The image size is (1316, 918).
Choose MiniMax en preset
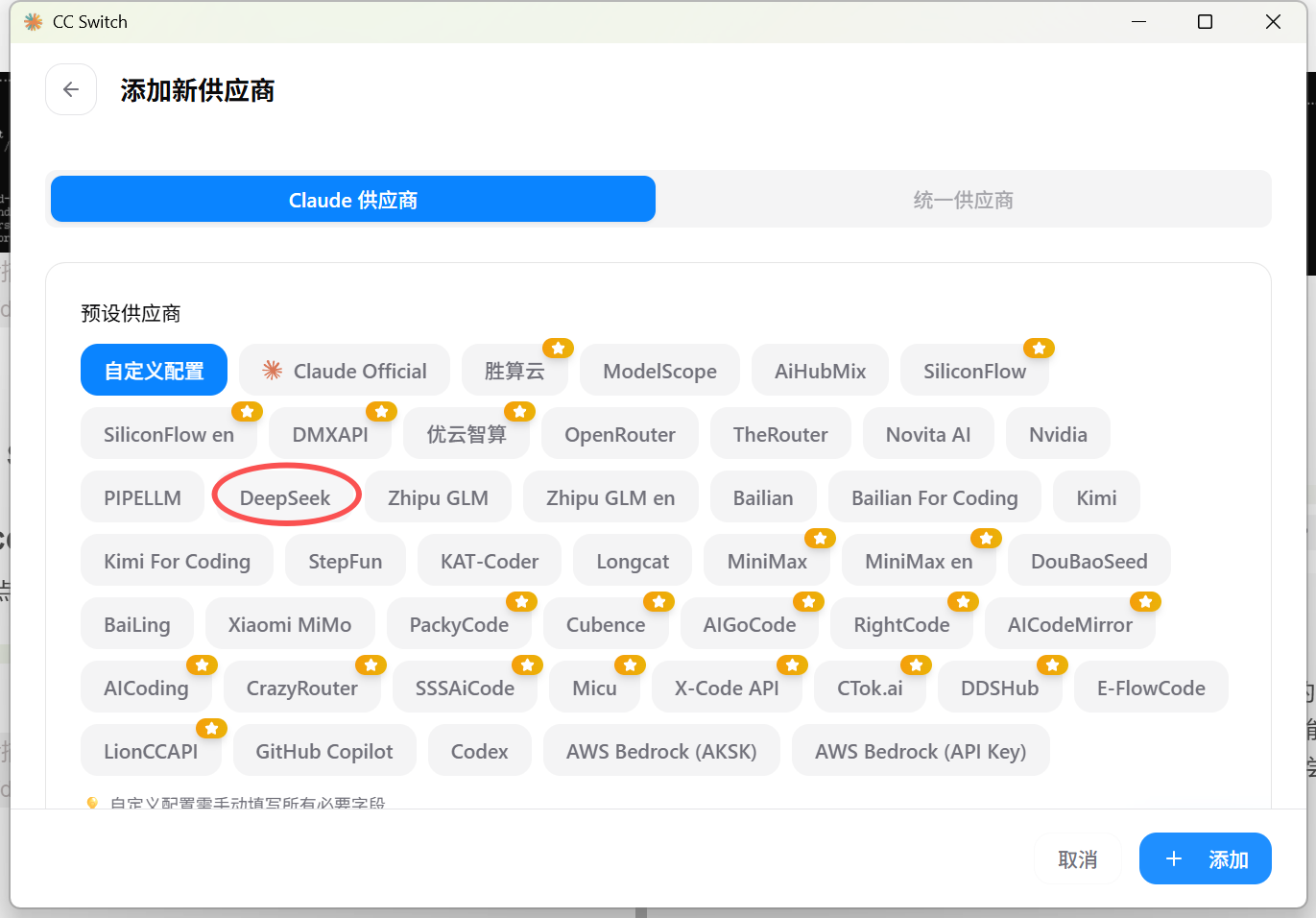[x=919, y=560]
